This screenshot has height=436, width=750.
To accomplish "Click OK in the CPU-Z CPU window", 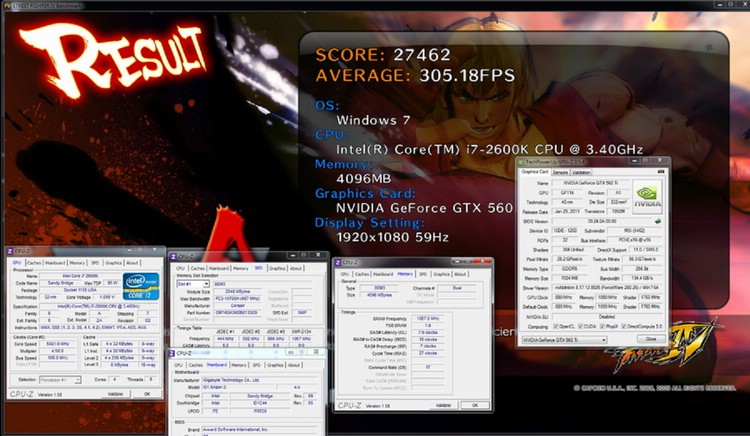I will coord(147,394).
